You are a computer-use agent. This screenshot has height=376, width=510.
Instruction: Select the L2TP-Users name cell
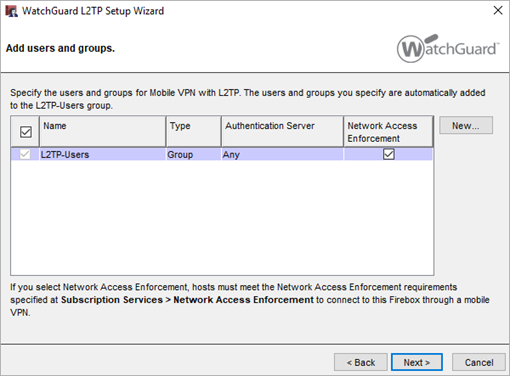103,155
